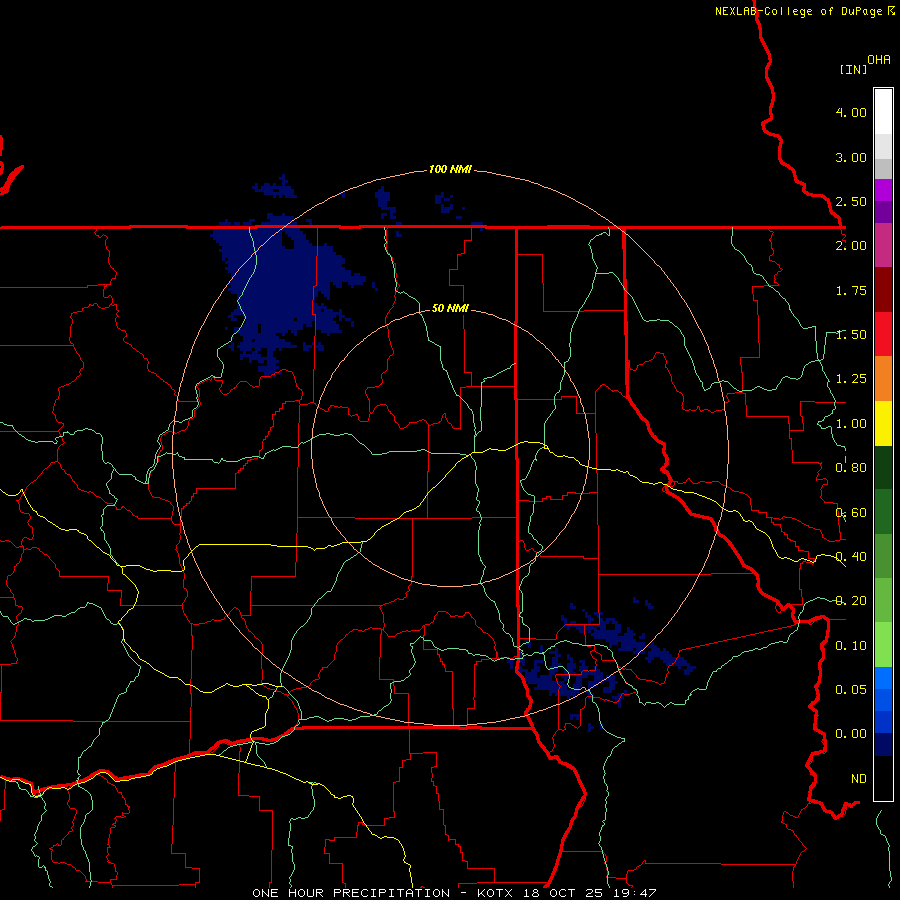Viewport: 900px width, 900px height.
Task: Select the 0.60 legend value
Action: click(x=851, y=513)
